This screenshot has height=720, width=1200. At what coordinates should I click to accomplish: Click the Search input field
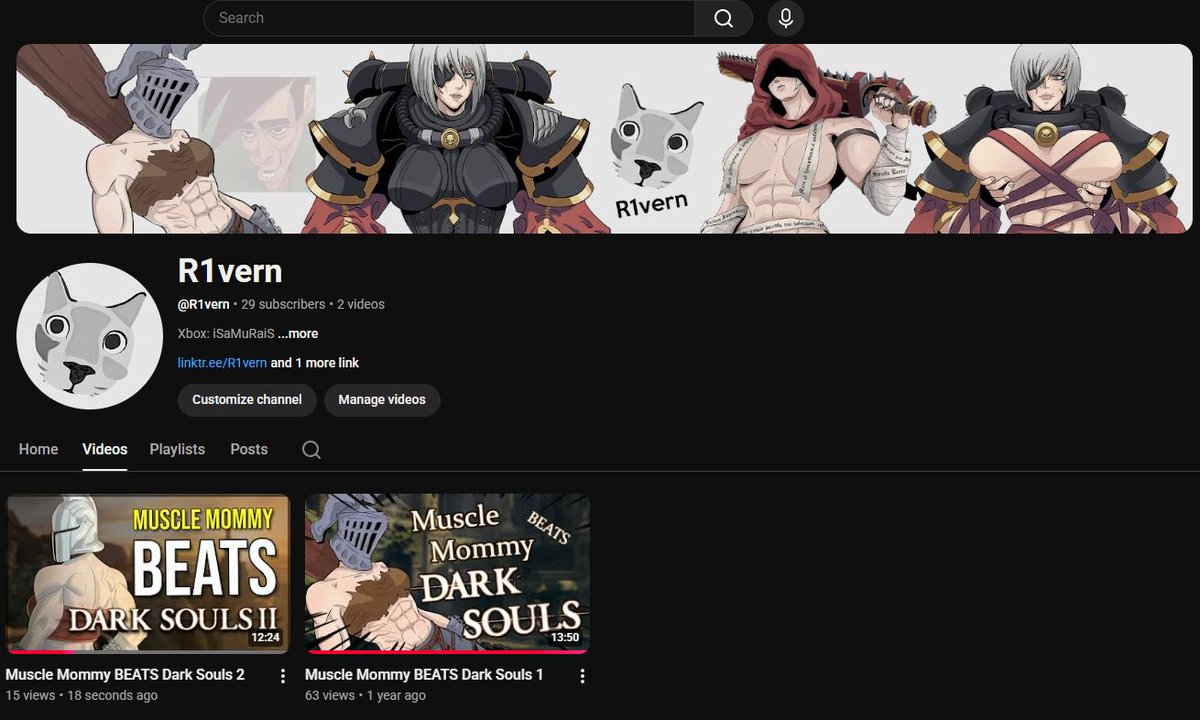[x=449, y=18]
